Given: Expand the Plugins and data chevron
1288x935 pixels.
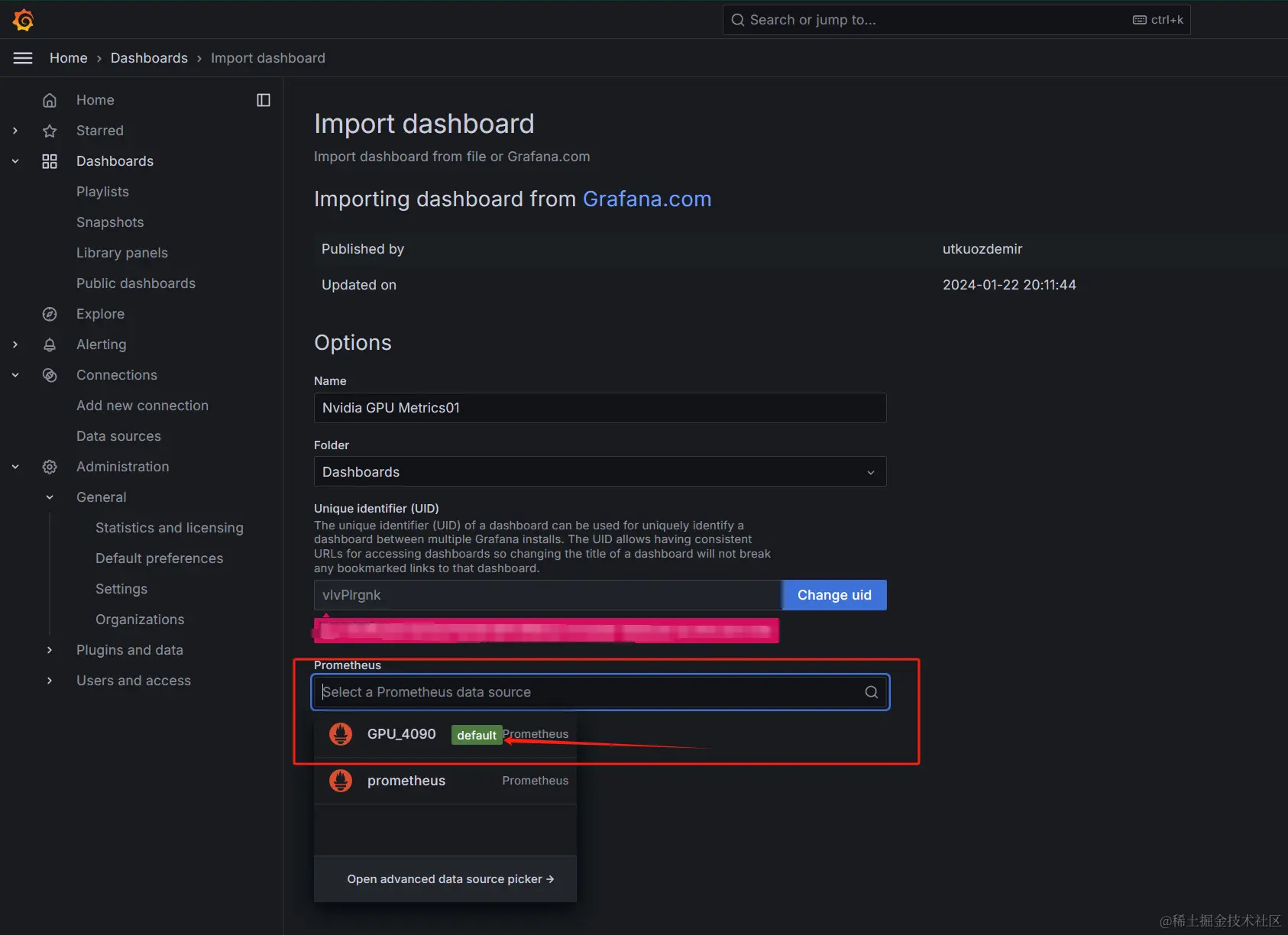Looking at the screenshot, I should 50,650.
